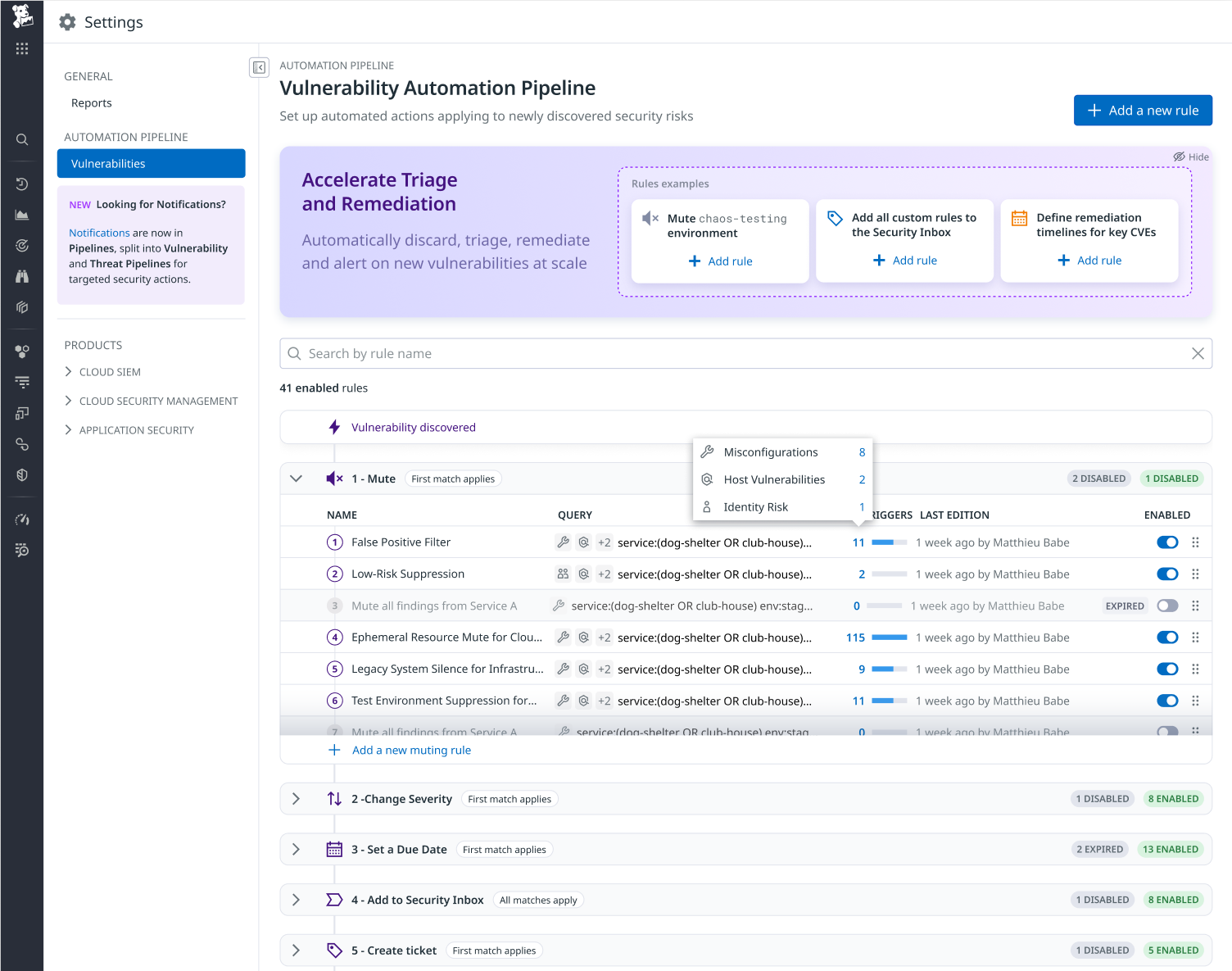The height and width of the screenshot is (971, 1232).
Task: Click the Misconfigurations icon in the popup
Action: coord(707,451)
